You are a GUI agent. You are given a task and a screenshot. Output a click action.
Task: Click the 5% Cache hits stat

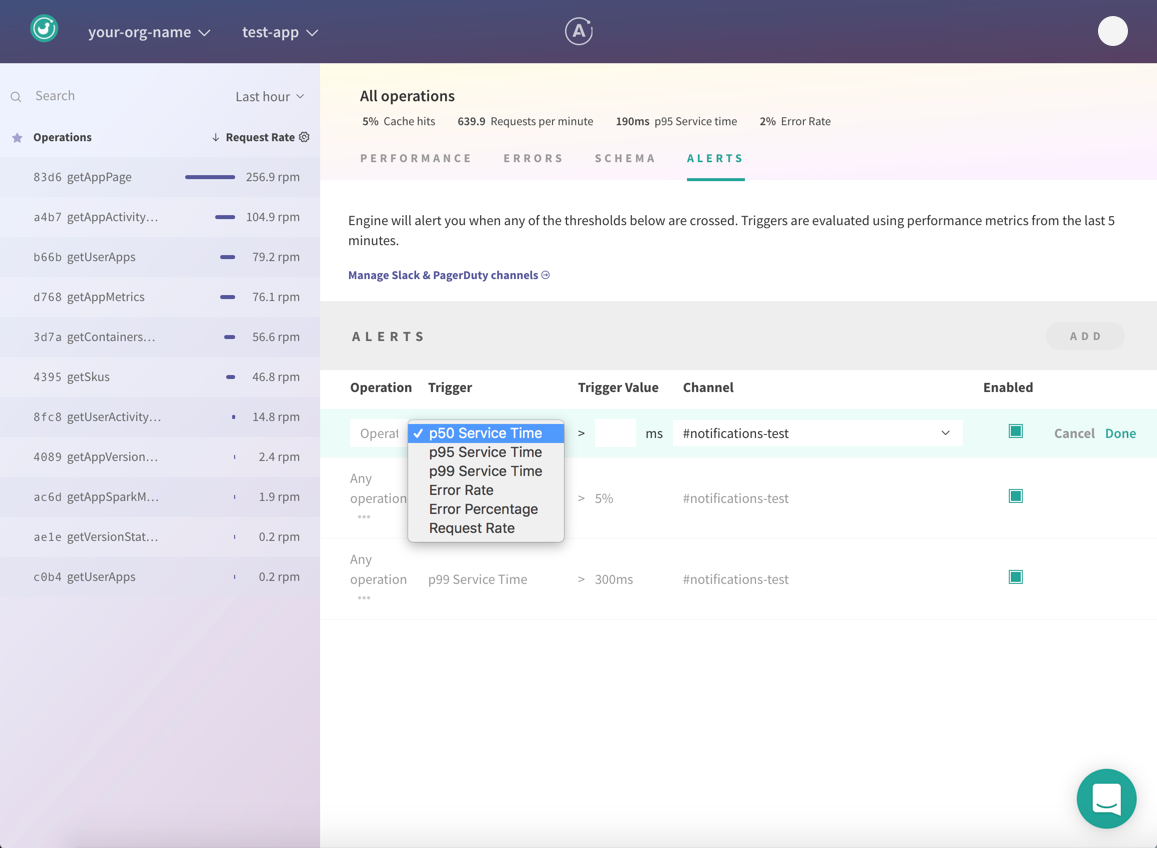398,121
